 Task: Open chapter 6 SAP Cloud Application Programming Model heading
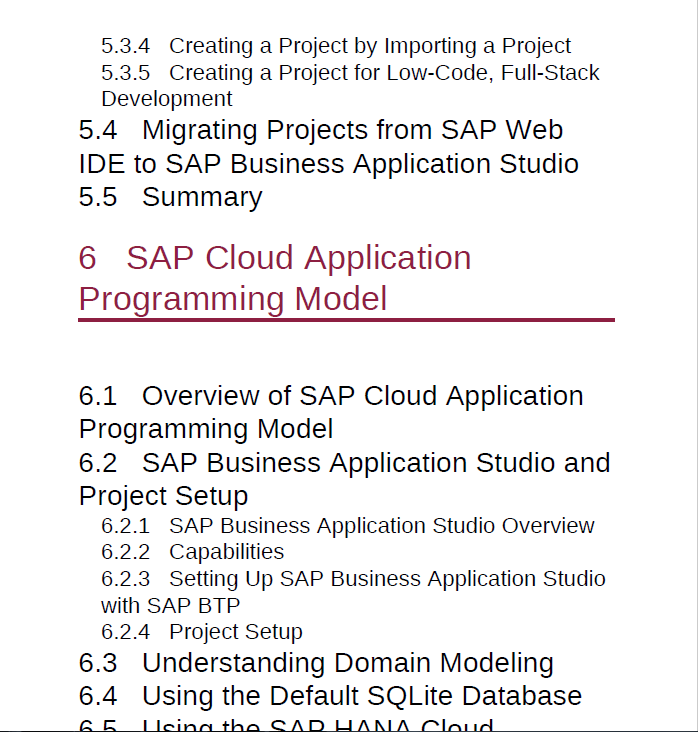tap(275, 278)
